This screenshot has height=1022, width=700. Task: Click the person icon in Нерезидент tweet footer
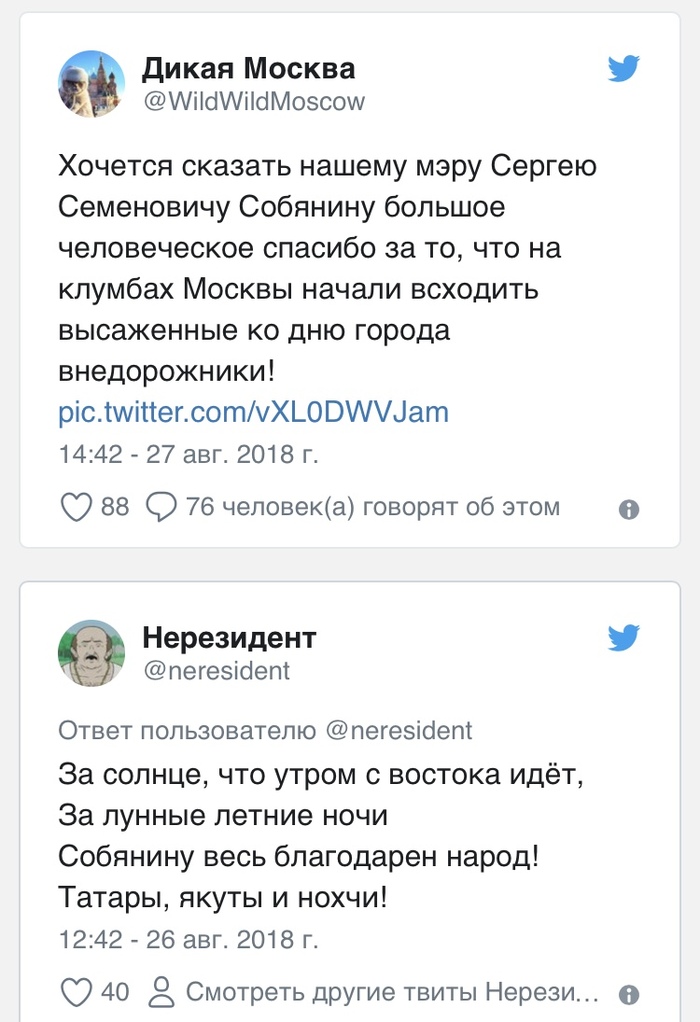click(x=161, y=992)
